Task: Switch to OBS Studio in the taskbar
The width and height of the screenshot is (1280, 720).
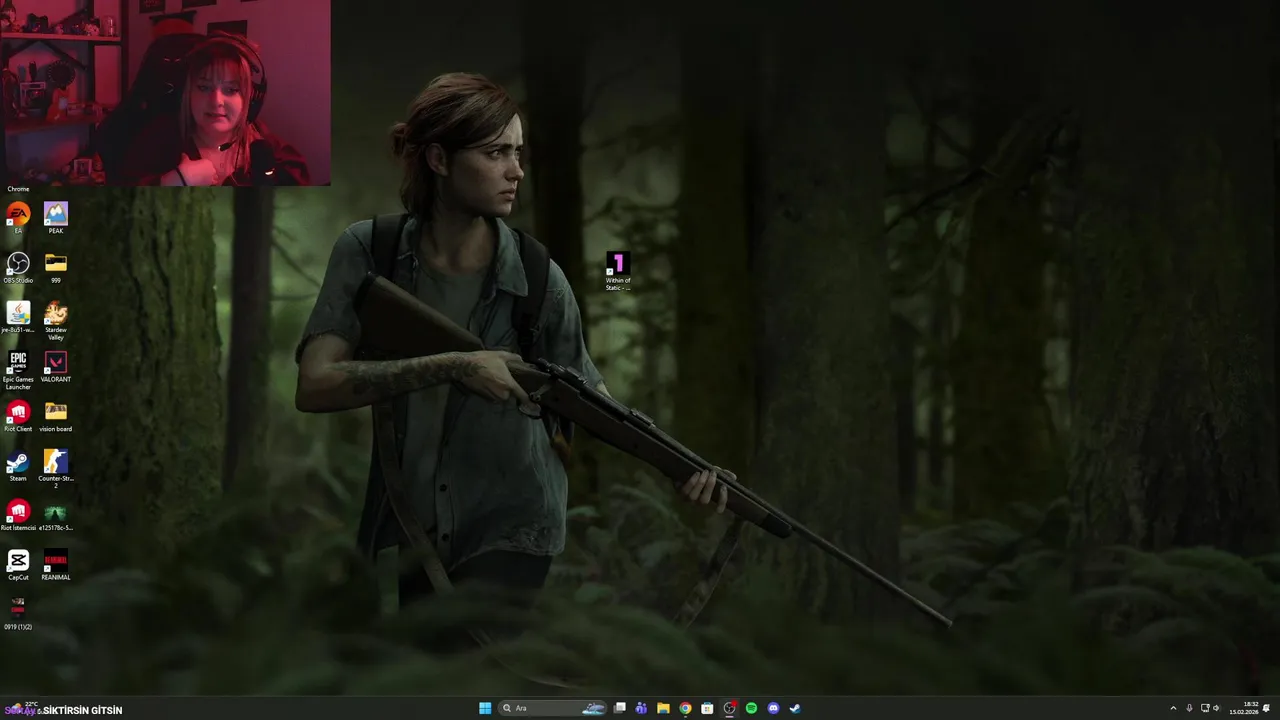Action: 729,708
